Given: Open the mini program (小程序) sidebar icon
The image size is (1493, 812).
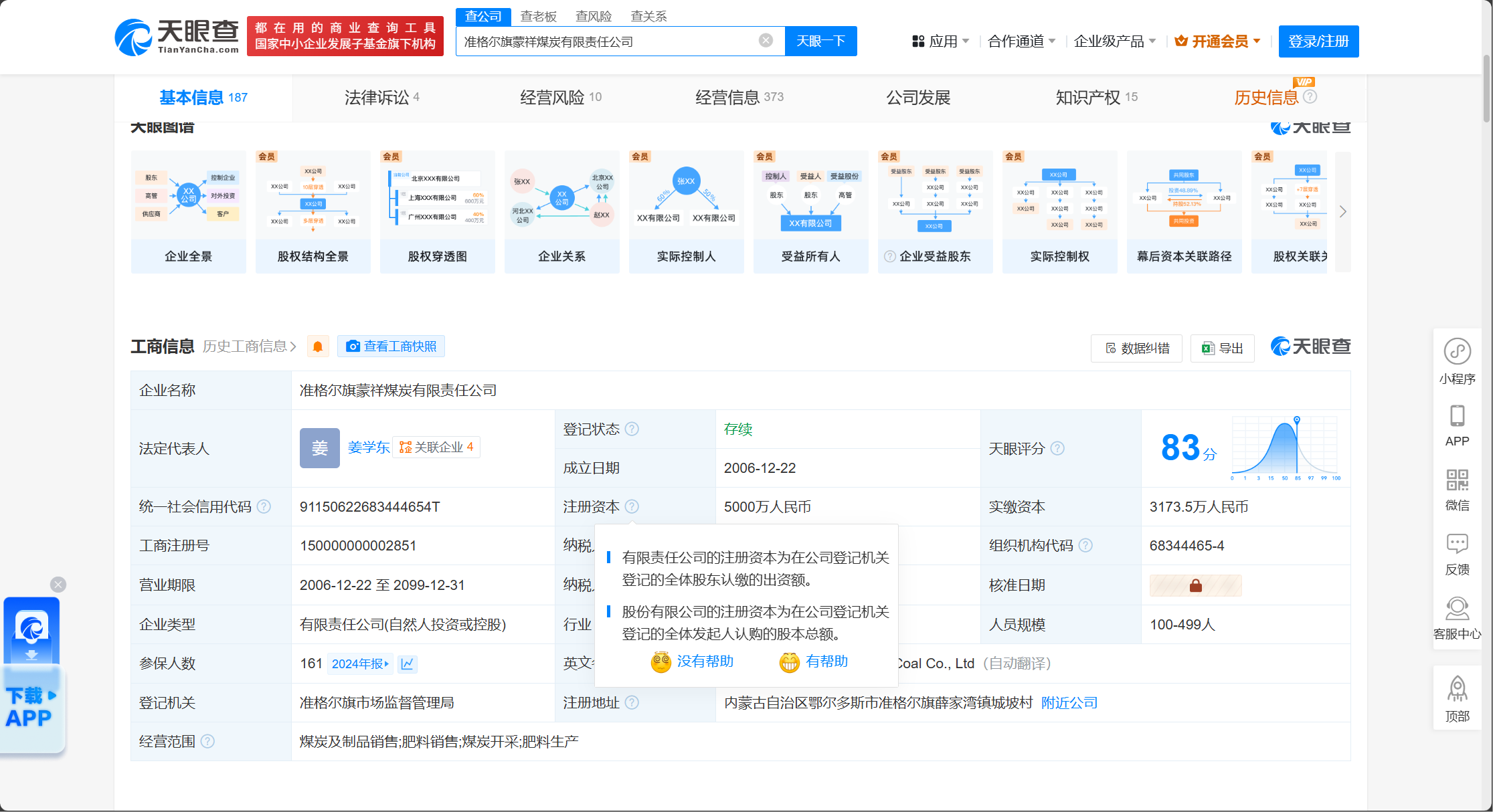Looking at the screenshot, I should 1457,352.
